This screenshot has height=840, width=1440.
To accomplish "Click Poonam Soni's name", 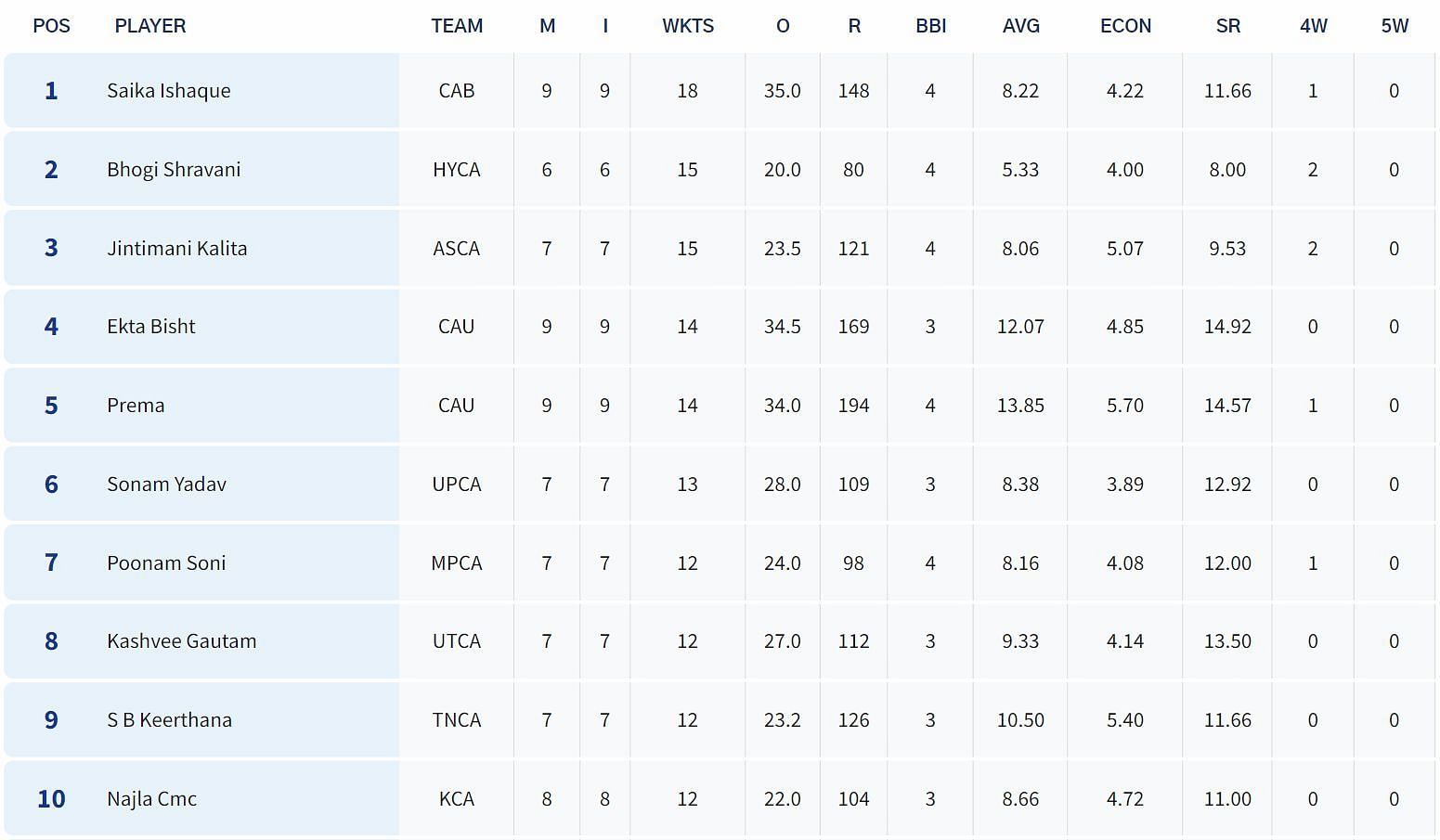I will [166, 563].
